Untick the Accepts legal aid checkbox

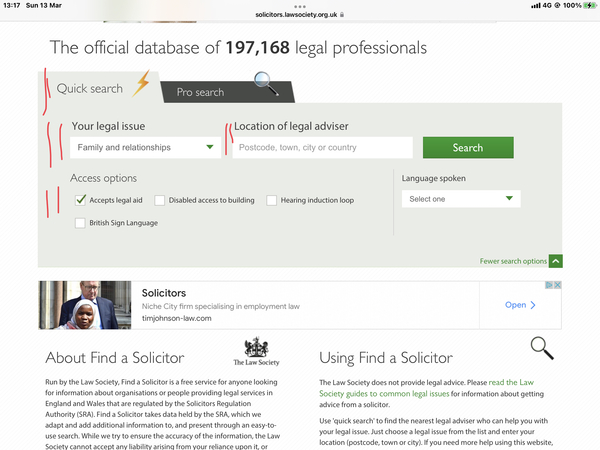(81, 200)
